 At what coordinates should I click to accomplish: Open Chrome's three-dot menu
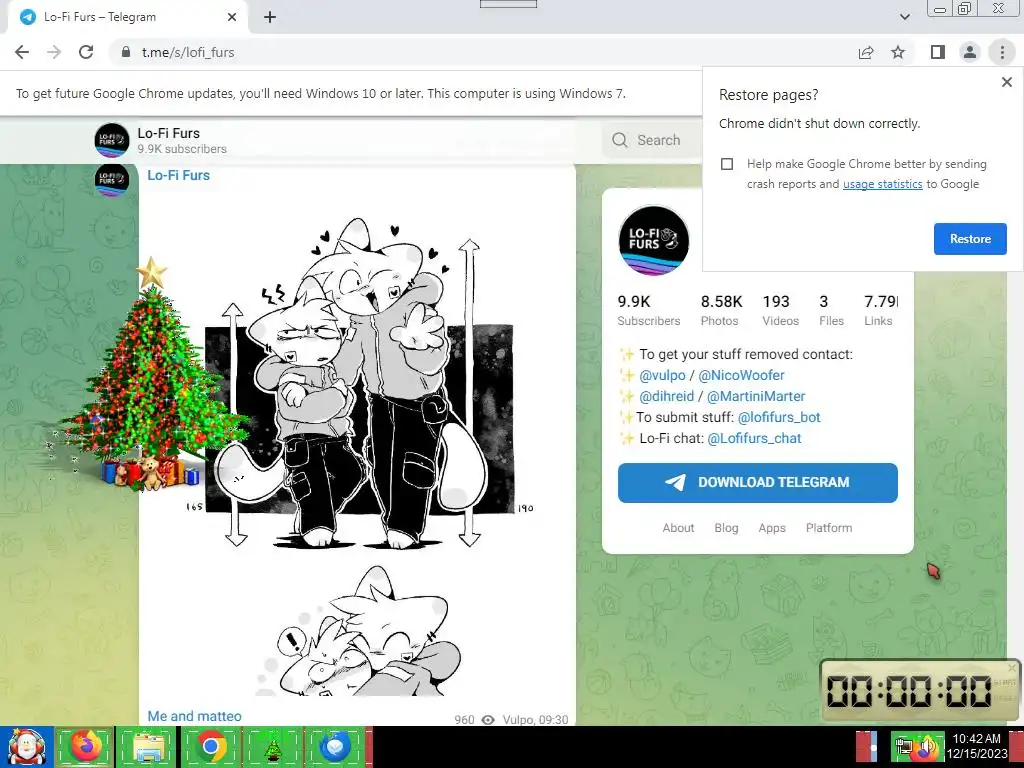click(1002, 52)
